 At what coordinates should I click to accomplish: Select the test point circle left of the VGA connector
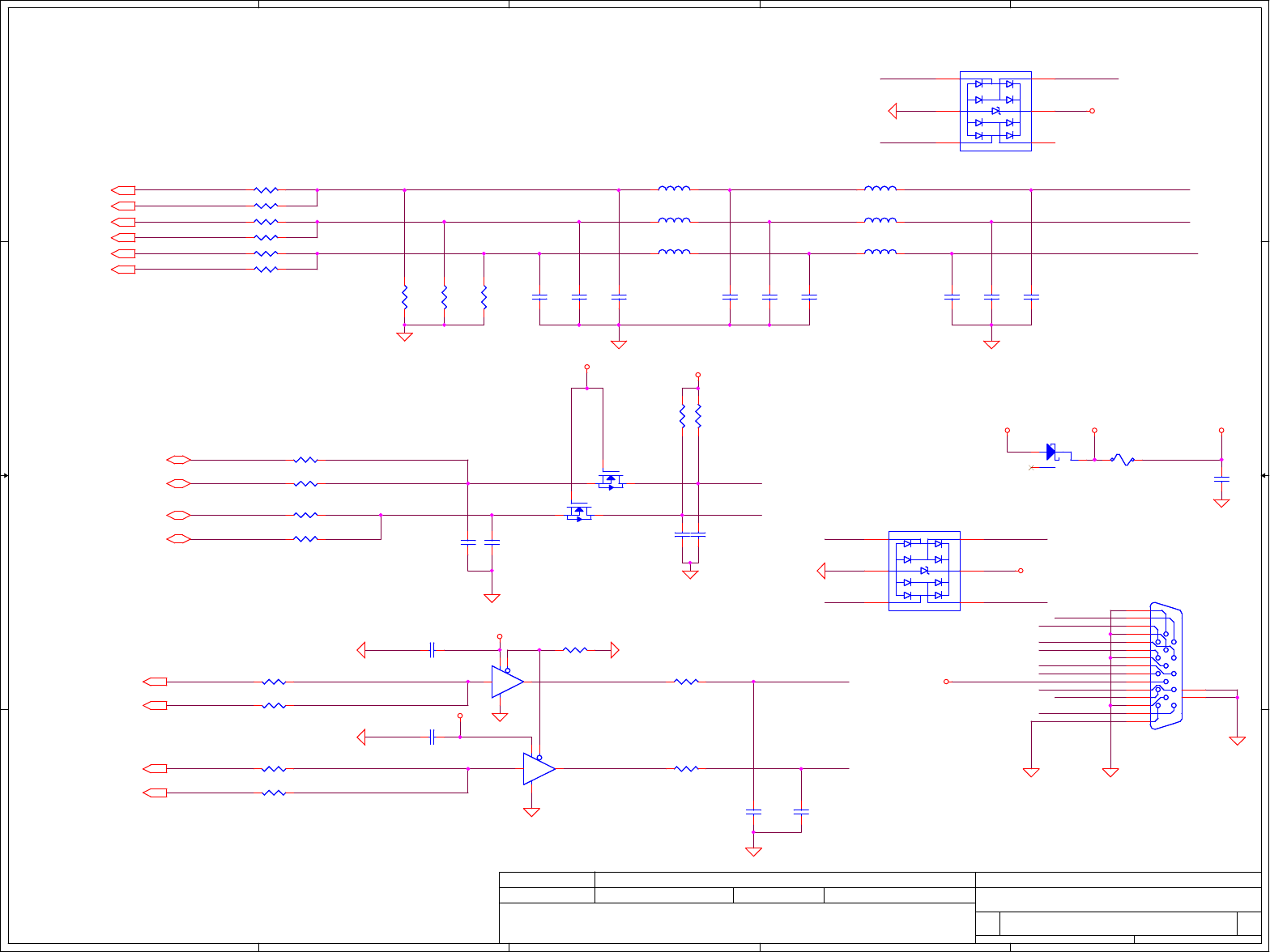click(946, 682)
